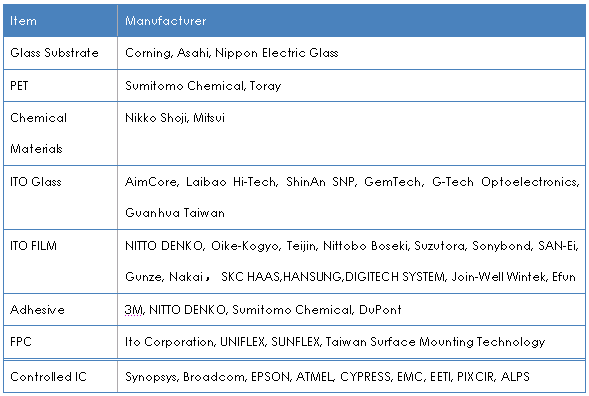Click the Item column header
Screen dimensions: 589x396
[60, 21]
